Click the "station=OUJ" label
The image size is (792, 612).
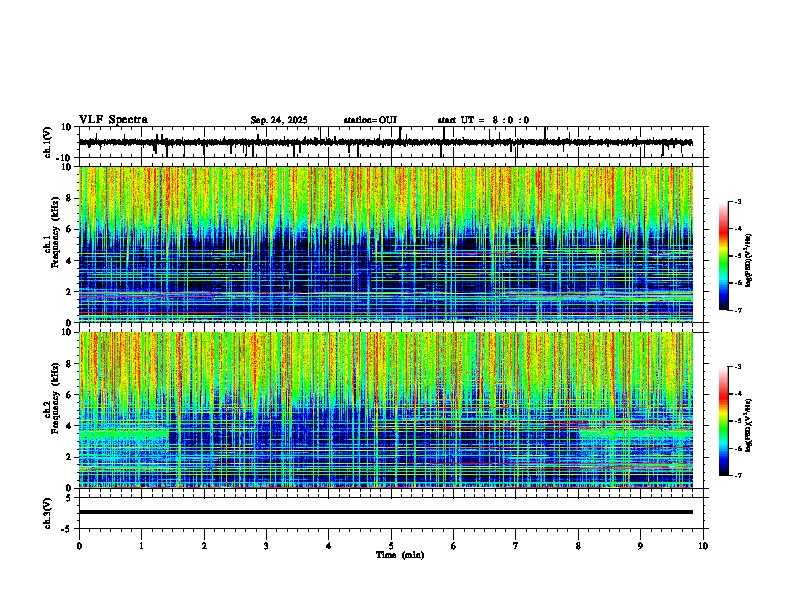click(x=370, y=120)
